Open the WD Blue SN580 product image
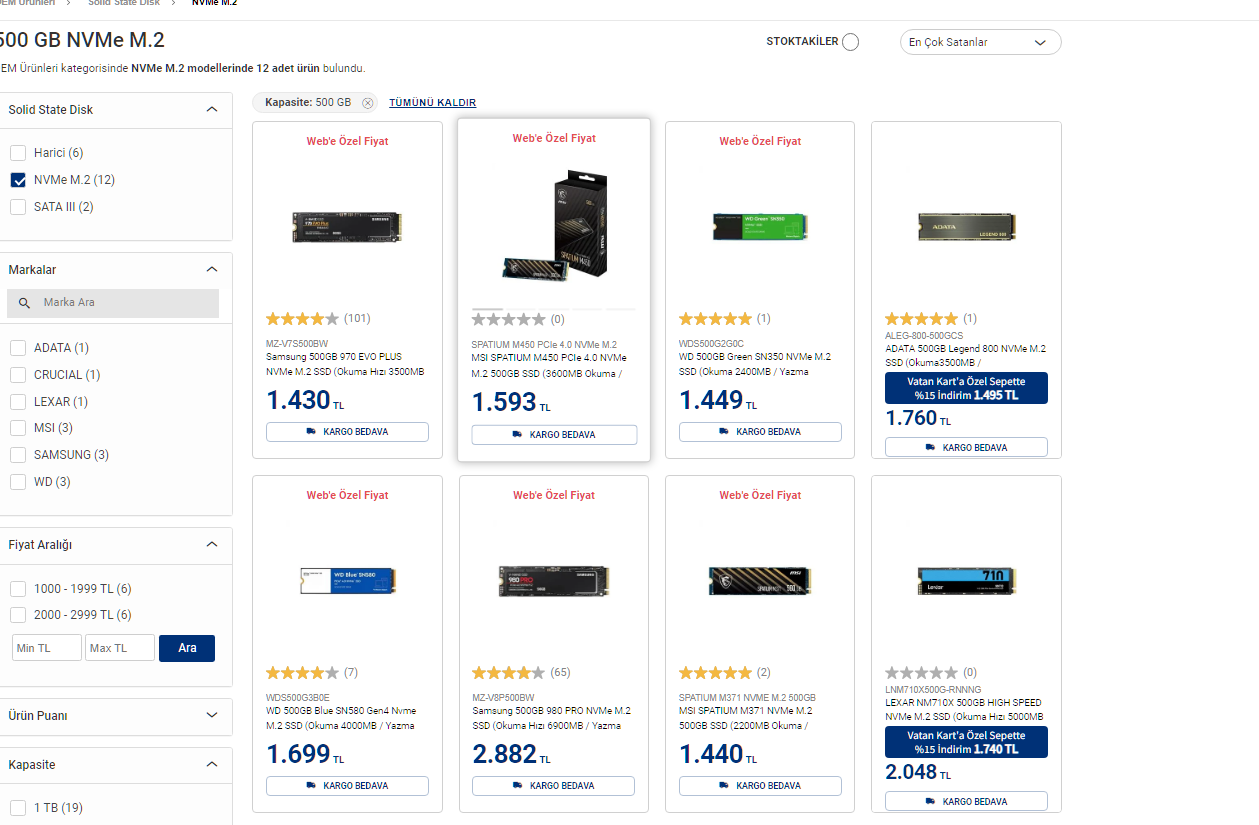The height and width of the screenshot is (825, 1259). [x=347, y=581]
